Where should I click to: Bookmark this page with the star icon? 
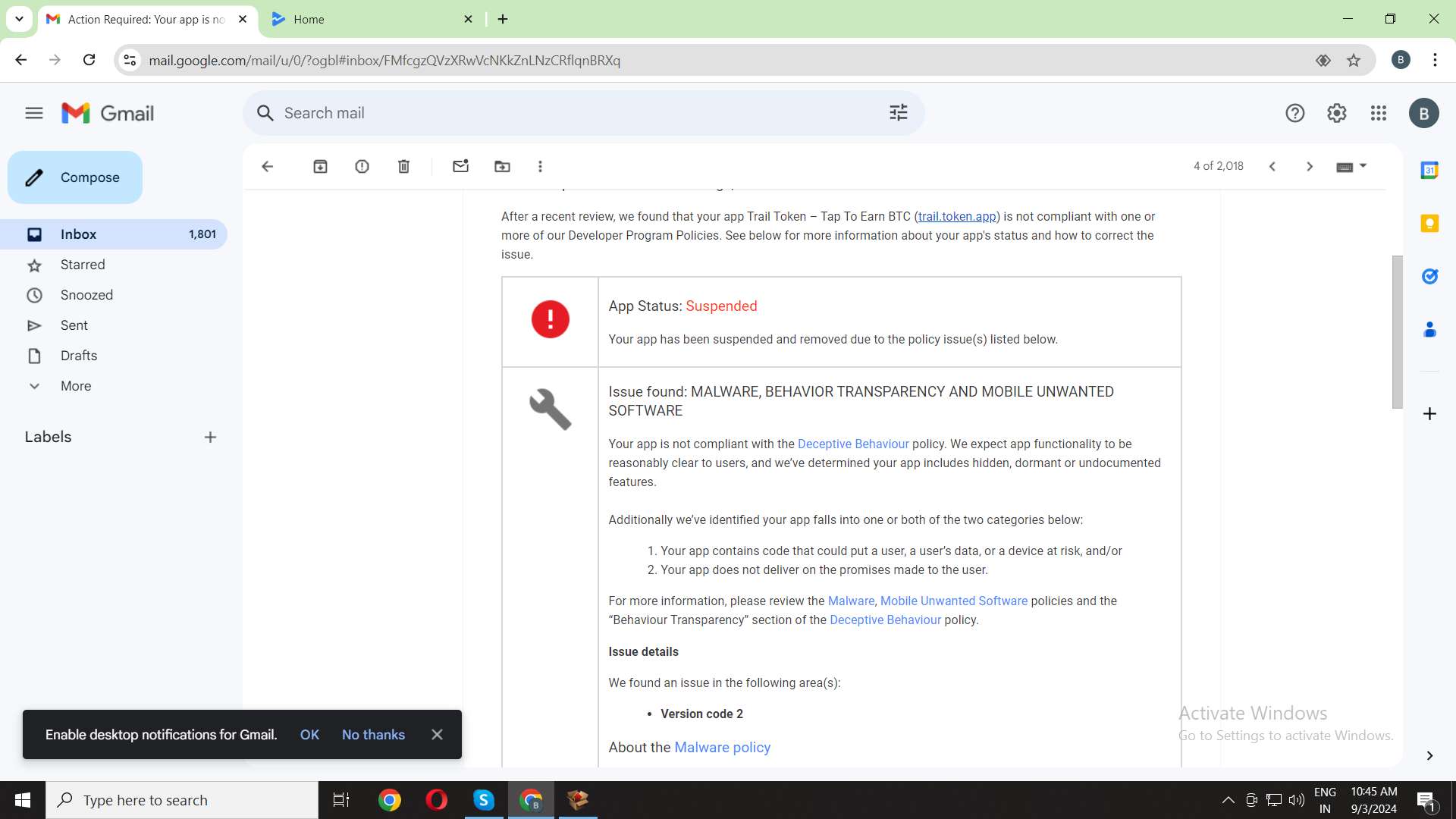point(1354,61)
